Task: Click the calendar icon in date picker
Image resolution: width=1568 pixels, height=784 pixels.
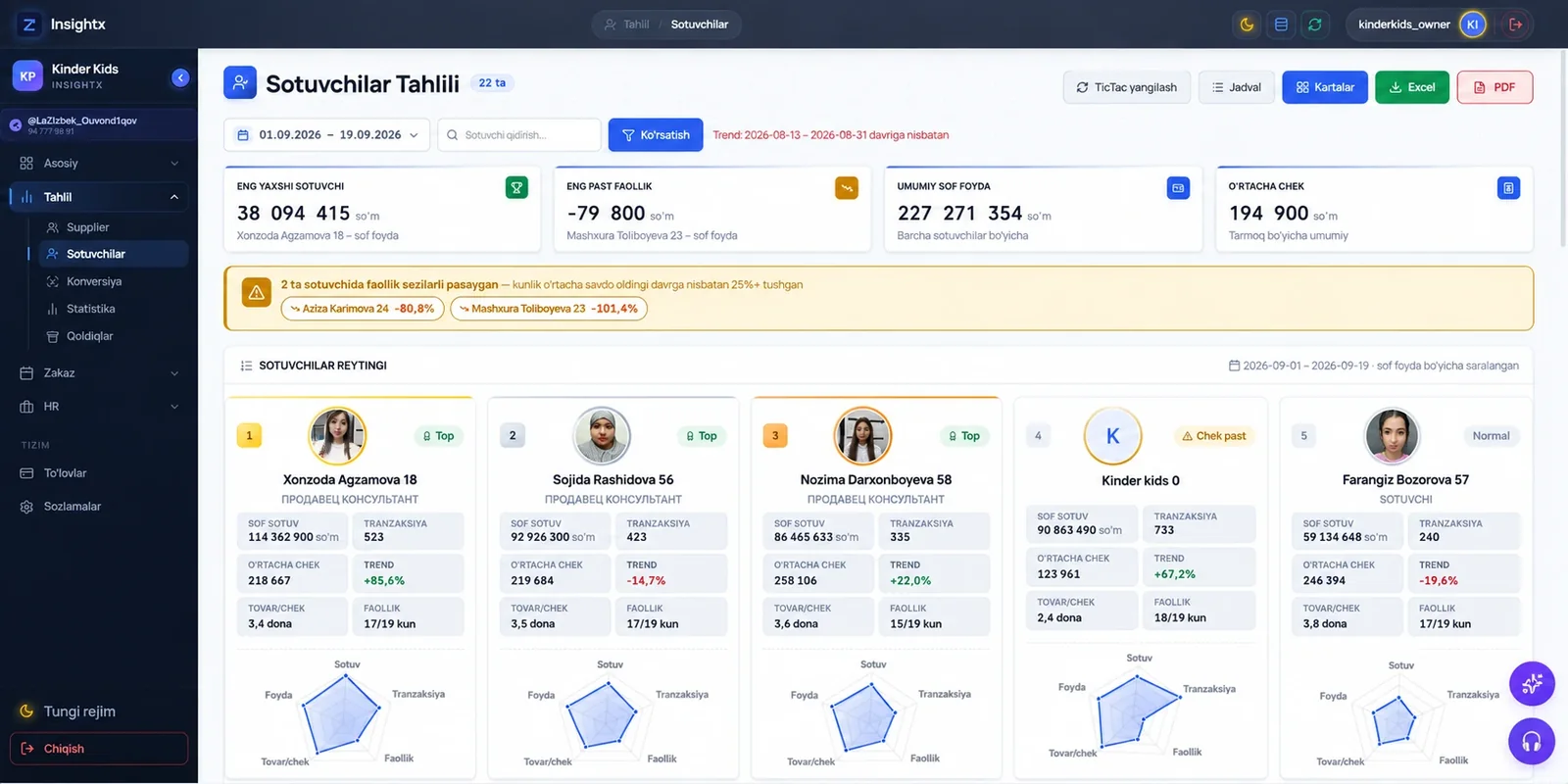Action: click(243, 135)
